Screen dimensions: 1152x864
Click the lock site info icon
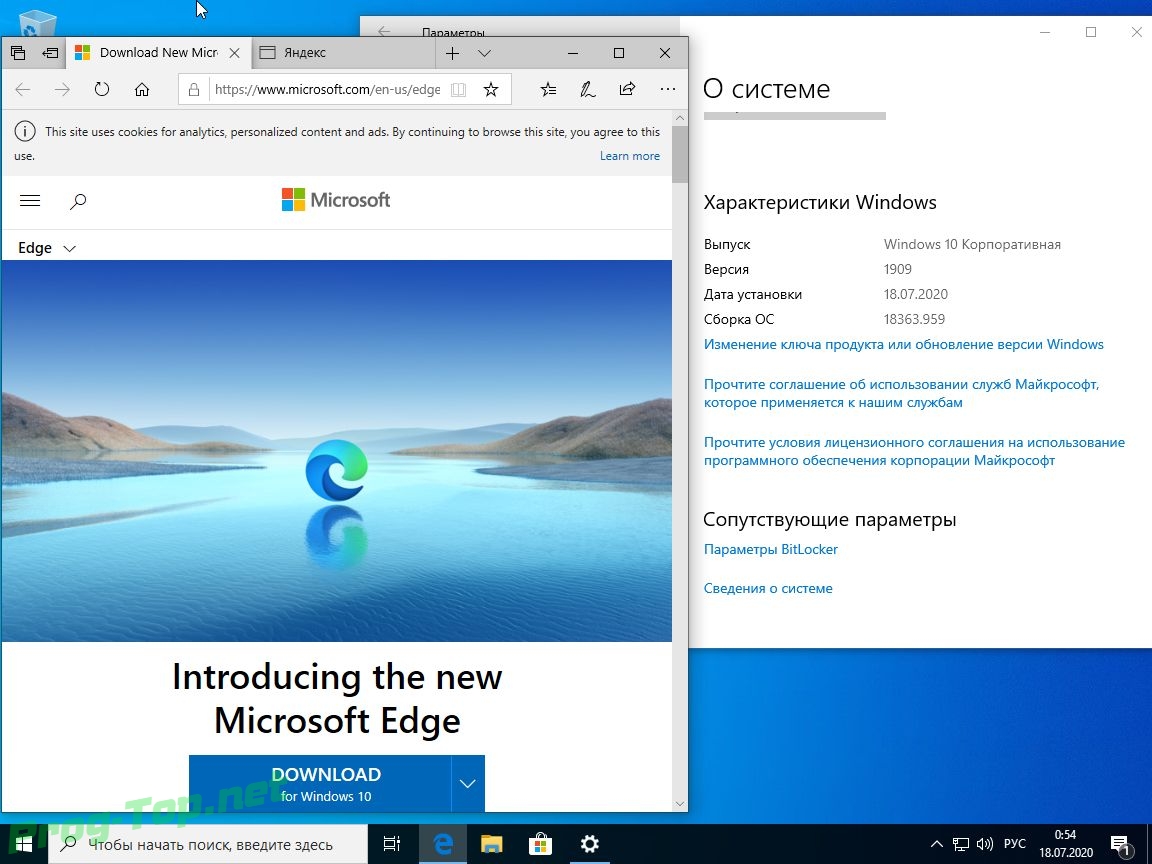[194, 90]
